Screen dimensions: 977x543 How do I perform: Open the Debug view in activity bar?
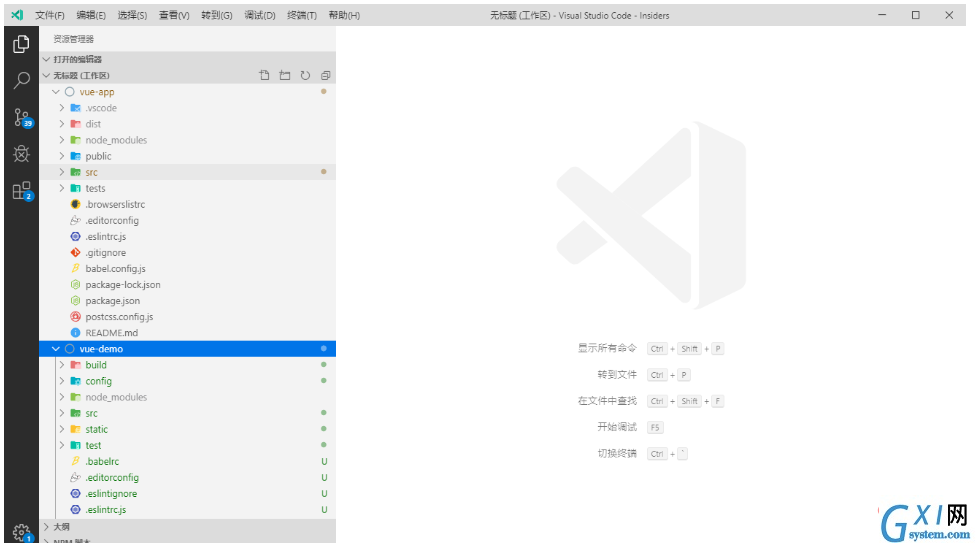(x=21, y=153)
